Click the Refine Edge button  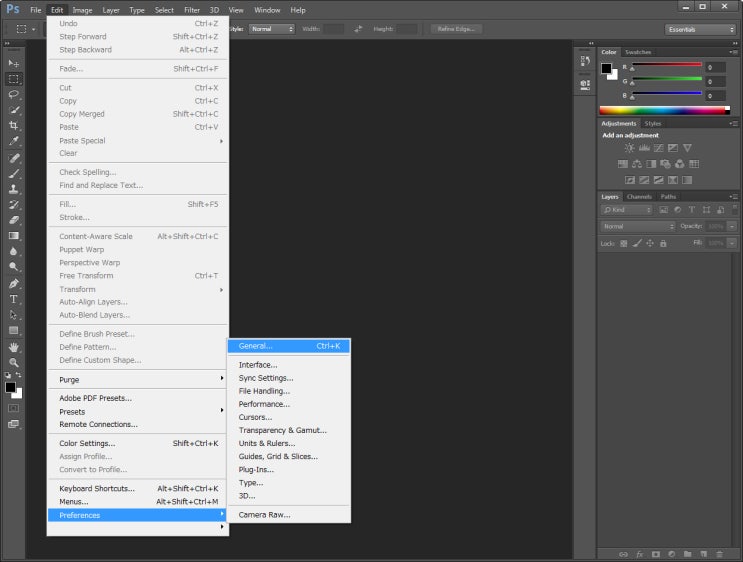pos(456,29)
